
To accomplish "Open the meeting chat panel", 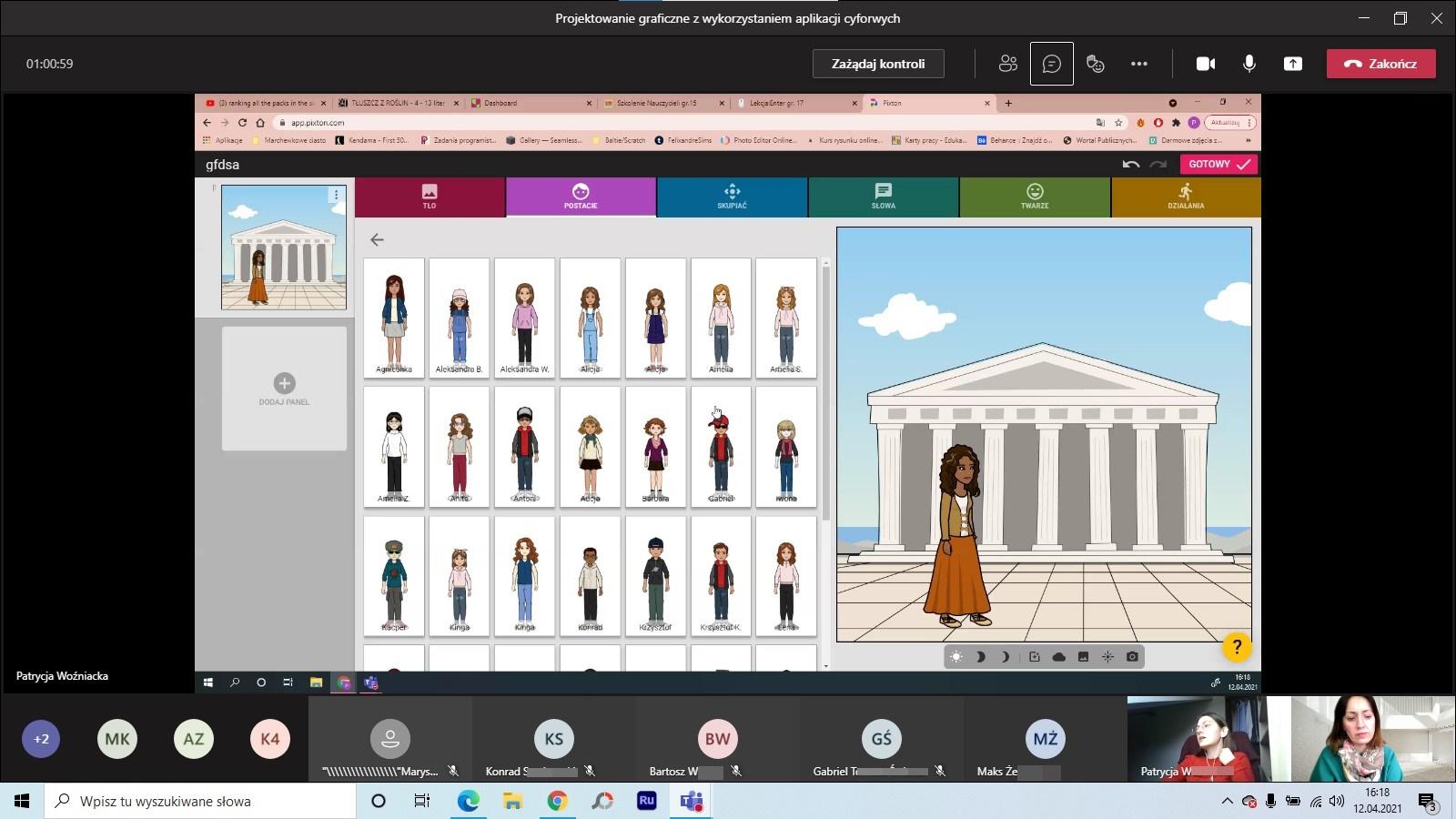I will point(1052,64).
